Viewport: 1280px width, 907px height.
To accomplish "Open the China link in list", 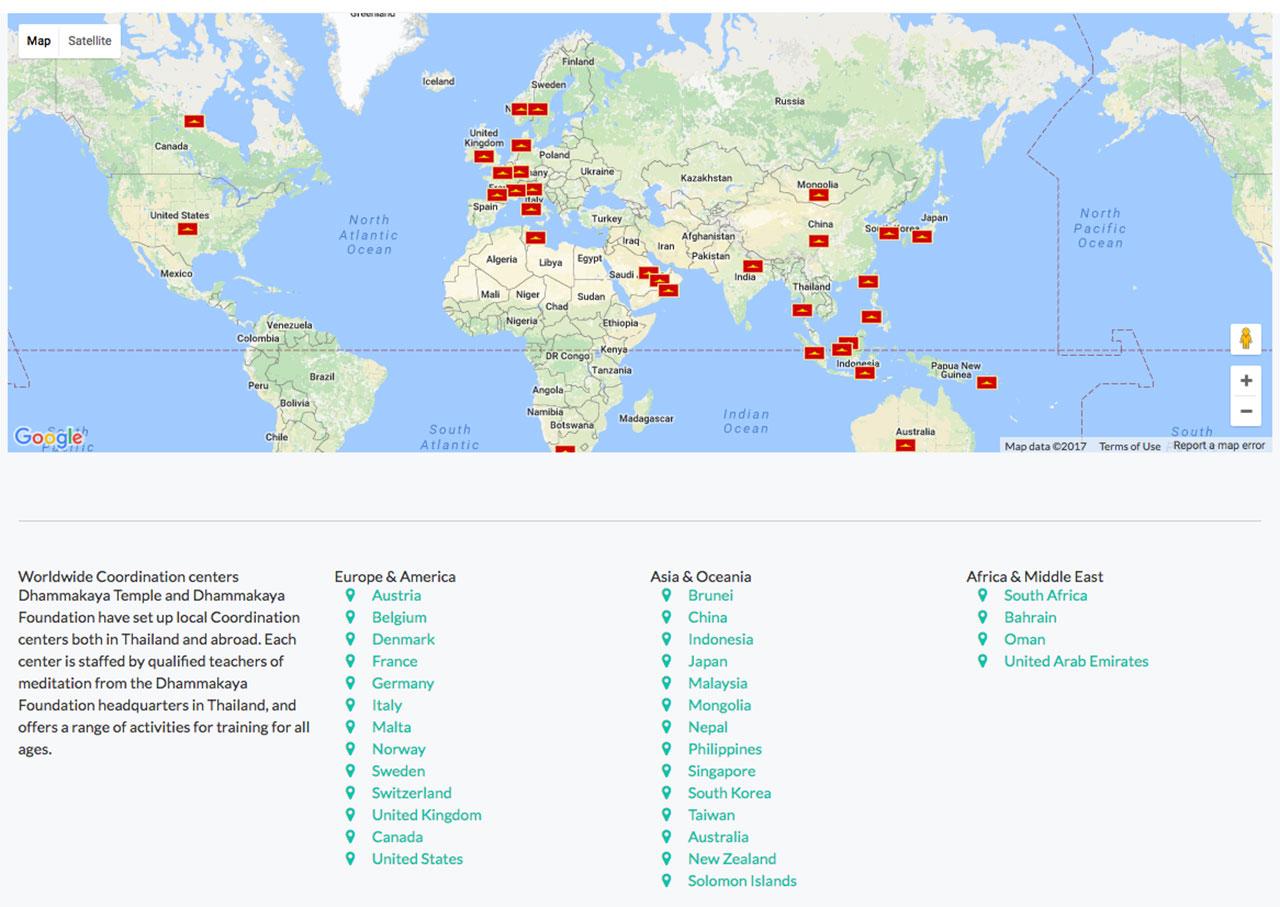I will pyautogui.click(x=707, y=617).
